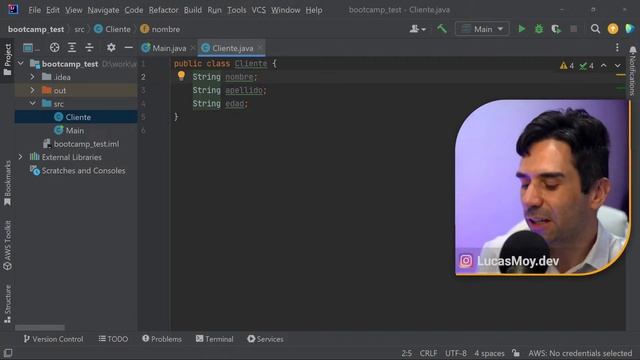Image resolution: width=640 pixels, height=360 pixels.
Task: Open editor tabs more options menu
Action: tap(617, 48)
